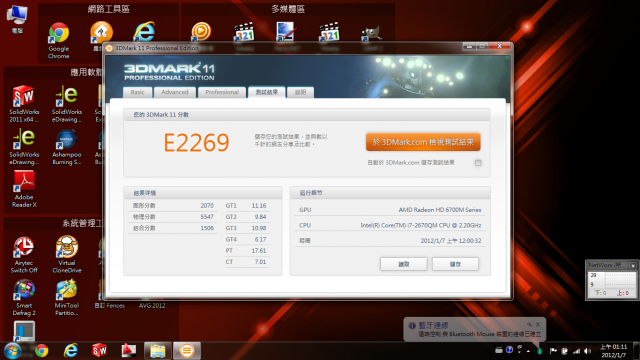Click AMD Radeon HD 6700M Series text
Image resolution: width=640 pixels, height=360 pixels.
tap(440, 210)
